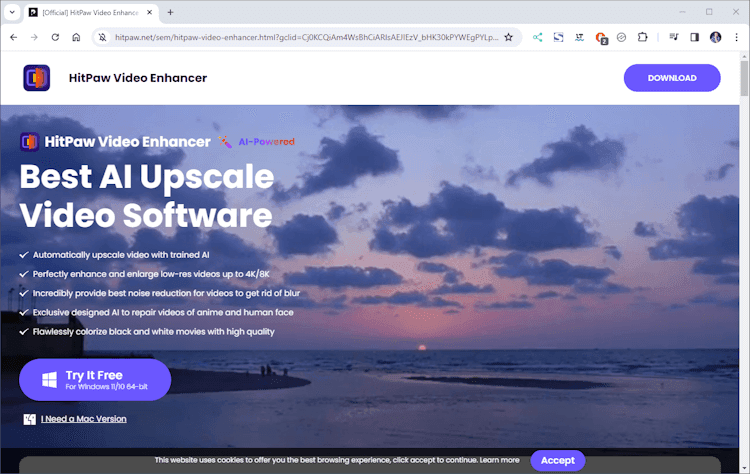Accept the cookies notice

click(557, 461)
